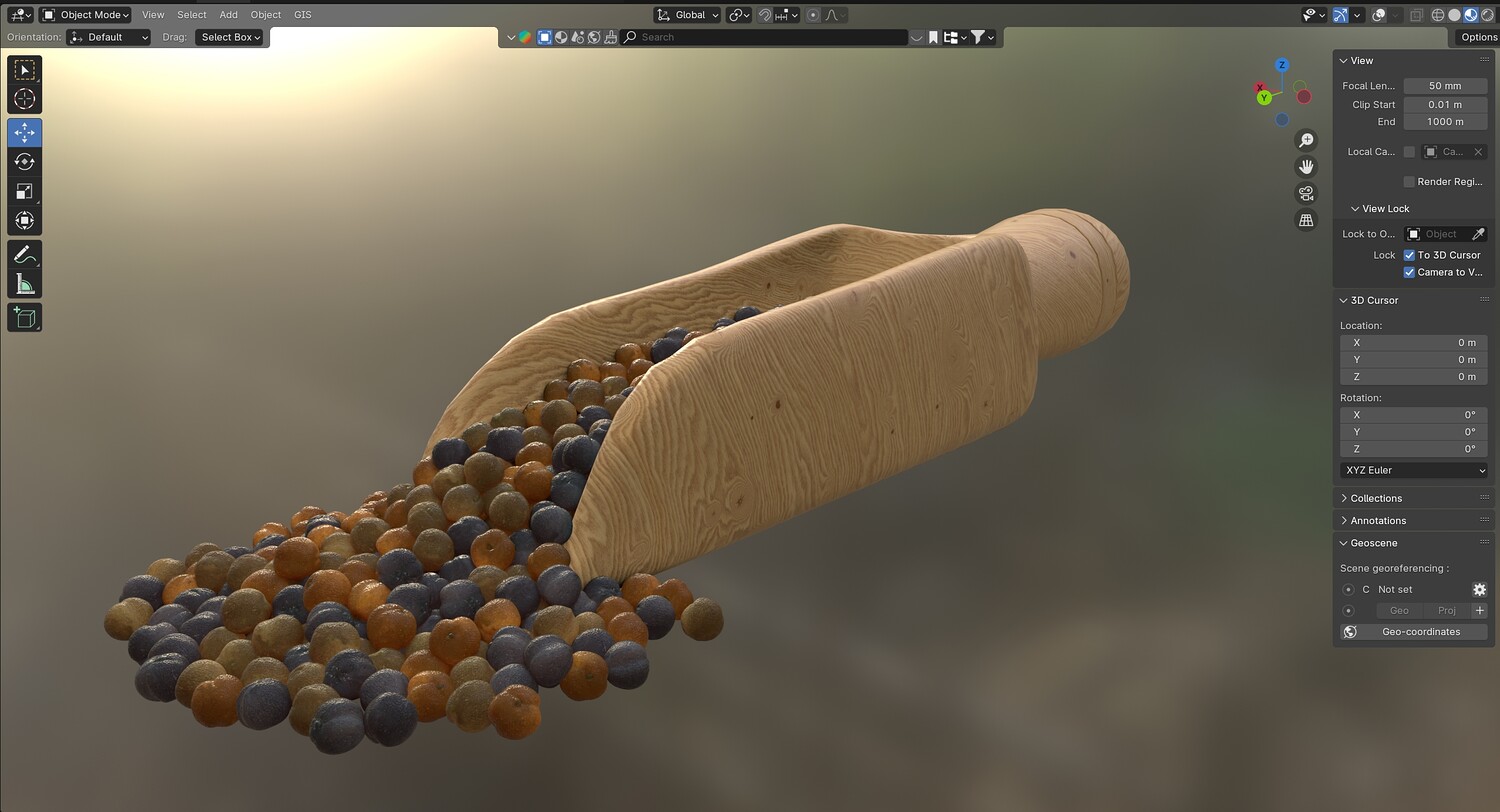
Task: Open the View menu
Action: [x=153, y=15]
